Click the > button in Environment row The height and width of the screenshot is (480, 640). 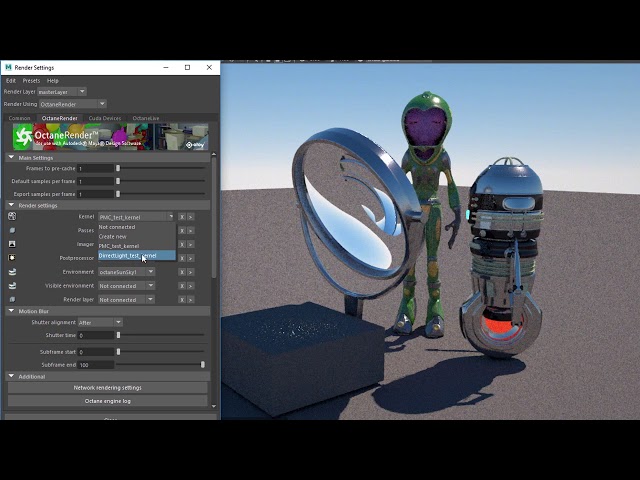pos(190,272)
